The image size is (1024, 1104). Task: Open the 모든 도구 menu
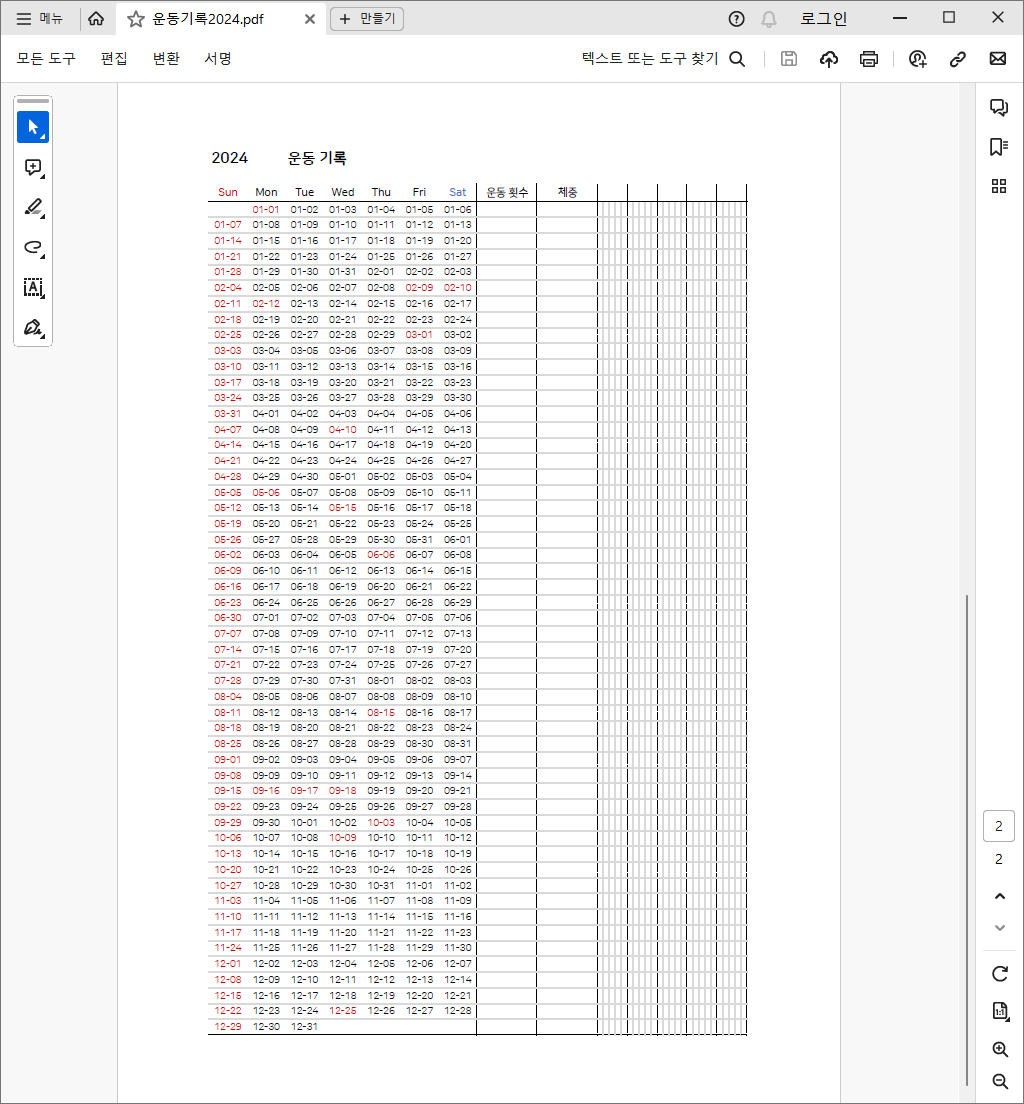coord(46,59)
